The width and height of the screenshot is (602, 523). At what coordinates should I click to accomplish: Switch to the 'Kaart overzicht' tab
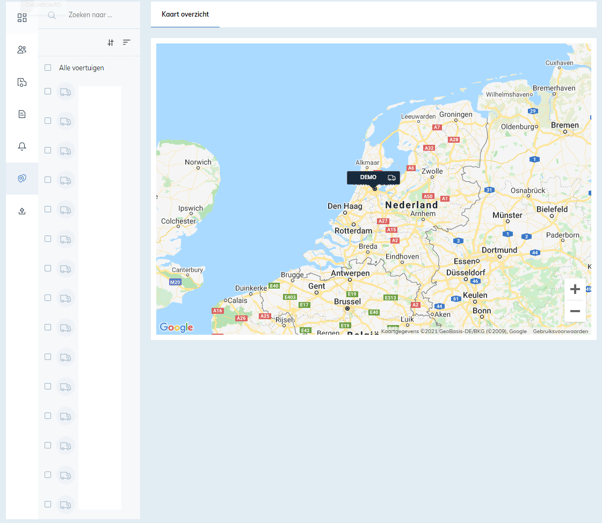185,15
